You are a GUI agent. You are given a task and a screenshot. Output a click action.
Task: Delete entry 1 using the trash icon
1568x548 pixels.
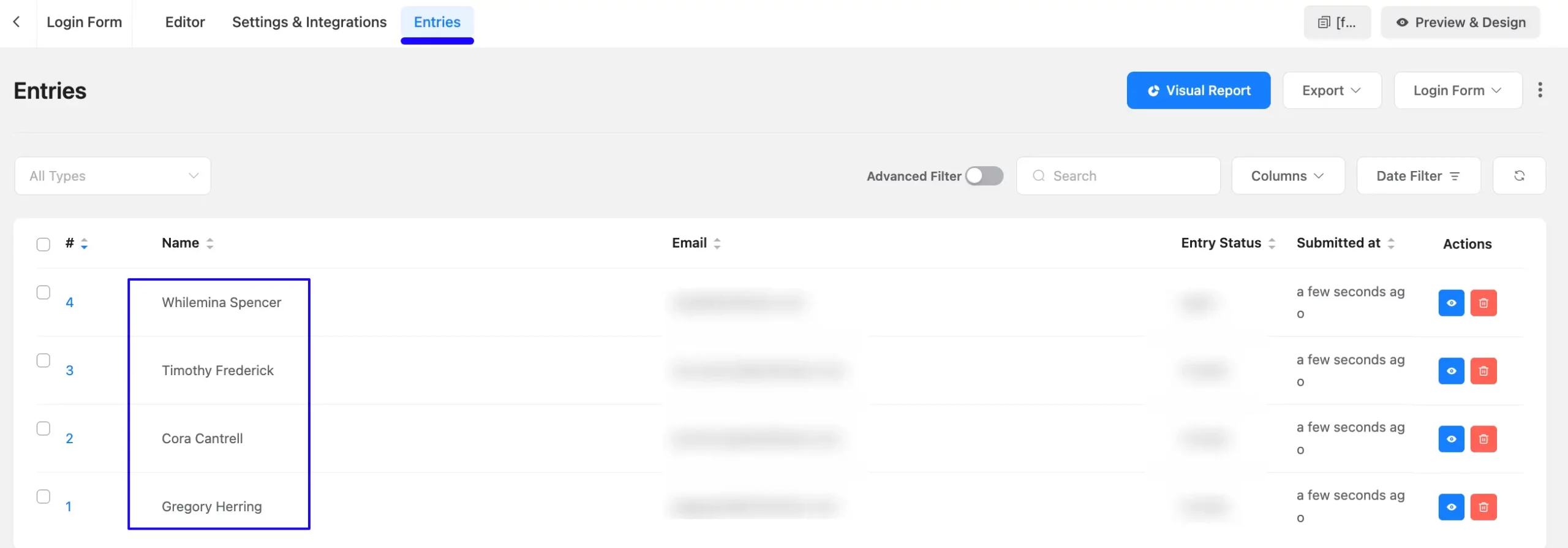click(1483, 507)
